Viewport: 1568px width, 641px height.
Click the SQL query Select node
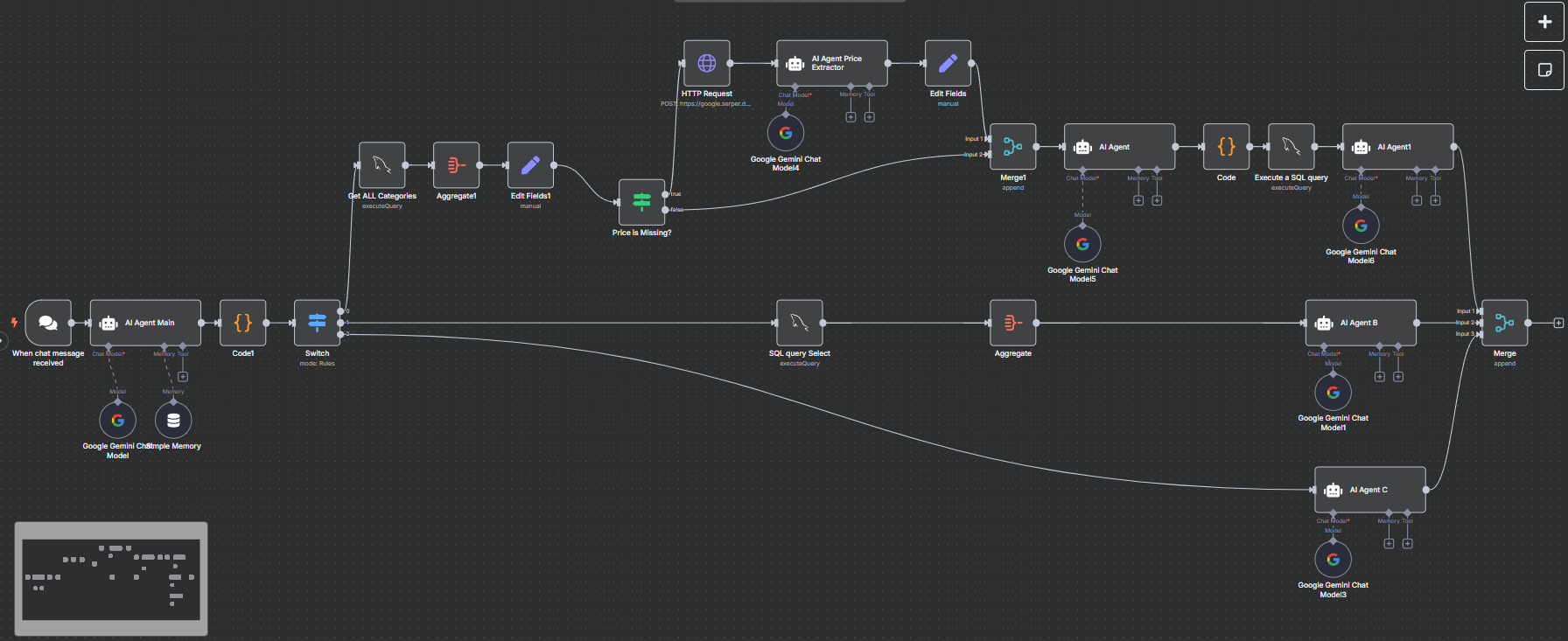click(800, 323)
